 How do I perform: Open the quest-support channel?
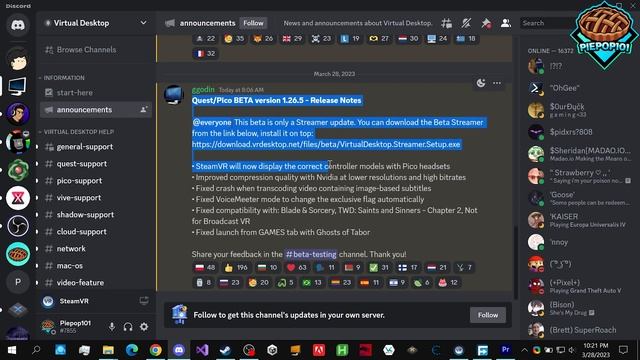[x=96, y=164]
